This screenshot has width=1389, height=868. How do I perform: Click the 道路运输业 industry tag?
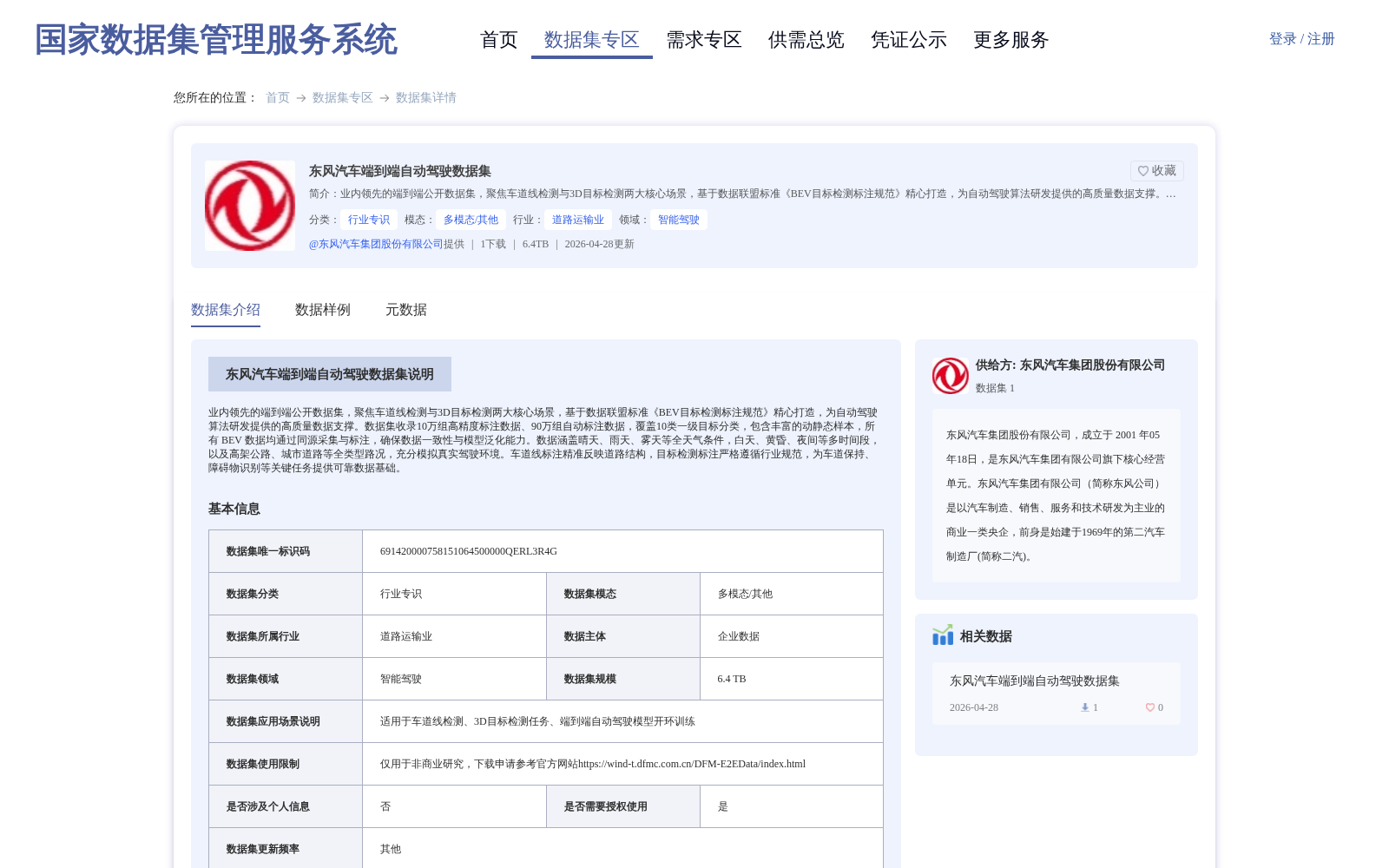[x=578, y=220]
